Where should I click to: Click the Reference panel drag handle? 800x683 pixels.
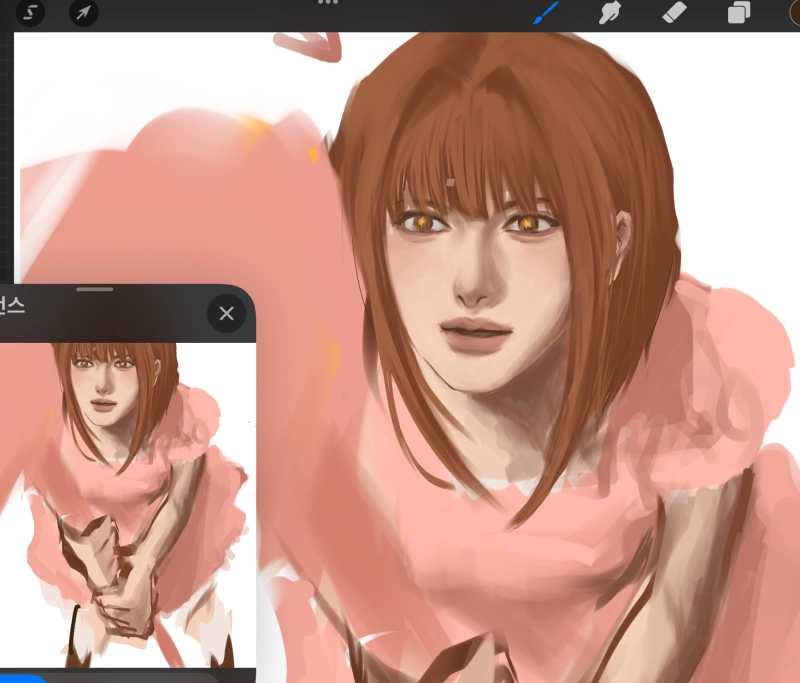tap(95, 290)
